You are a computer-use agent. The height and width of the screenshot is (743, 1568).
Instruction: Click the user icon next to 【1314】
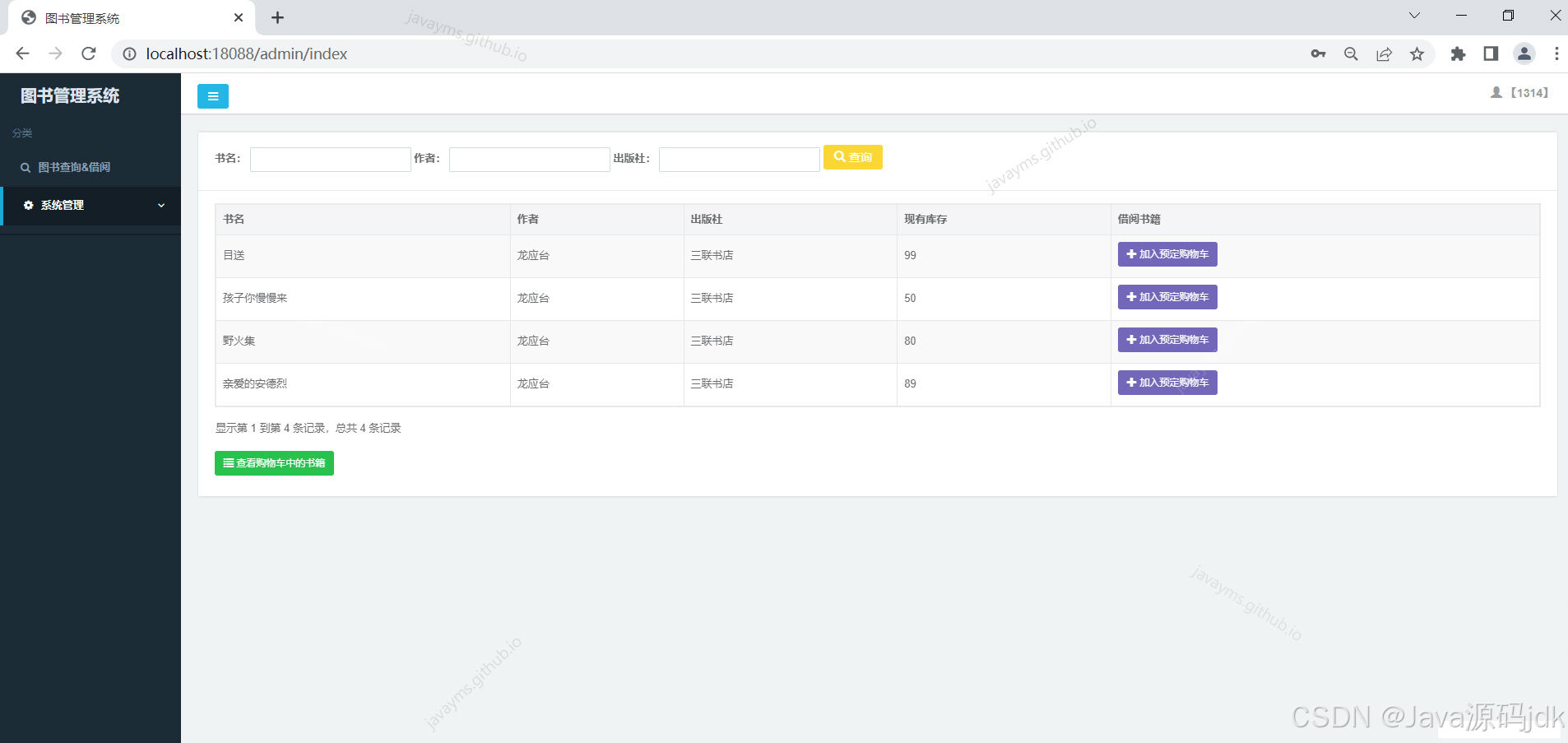coord(1495,92)
